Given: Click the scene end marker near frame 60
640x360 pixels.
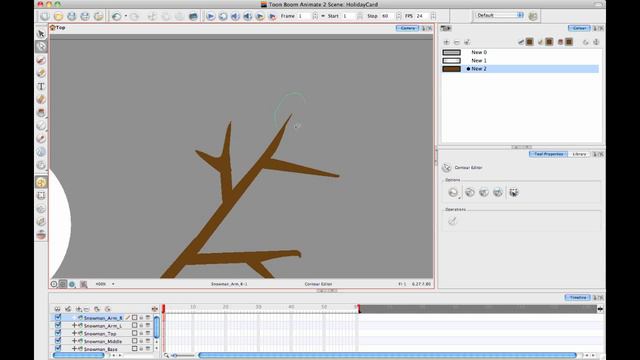Looking at the screenshot, I should 359,309.
